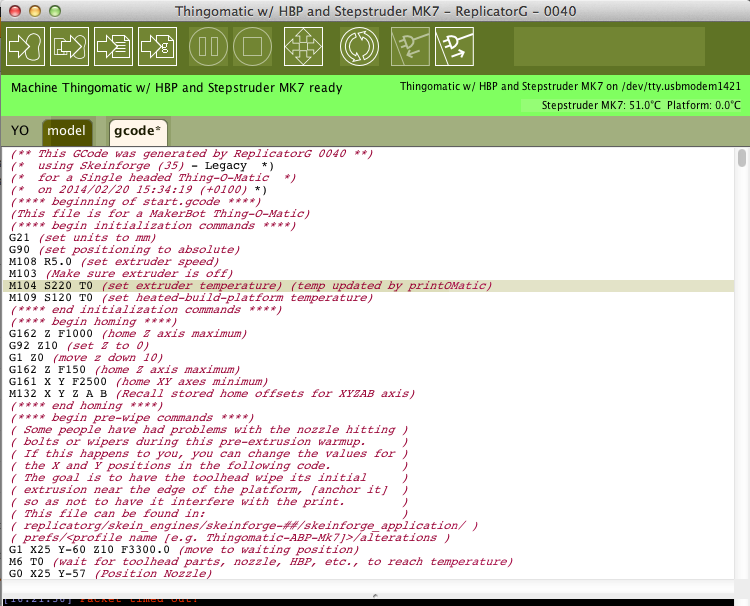Click the 'begin homing' comment line
The height and width of the screenshot is (606, 750).
(x=93, y=322)
